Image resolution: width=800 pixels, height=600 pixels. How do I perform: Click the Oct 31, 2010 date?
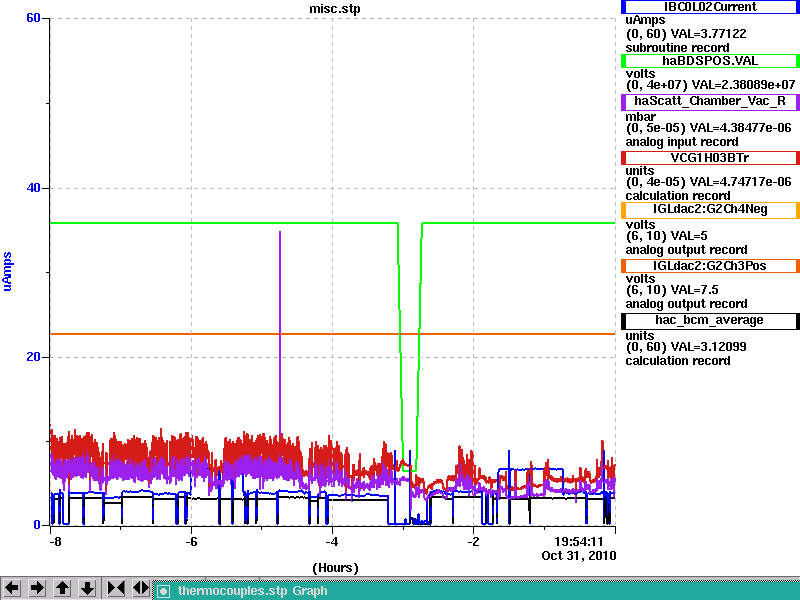coord(579,556)
